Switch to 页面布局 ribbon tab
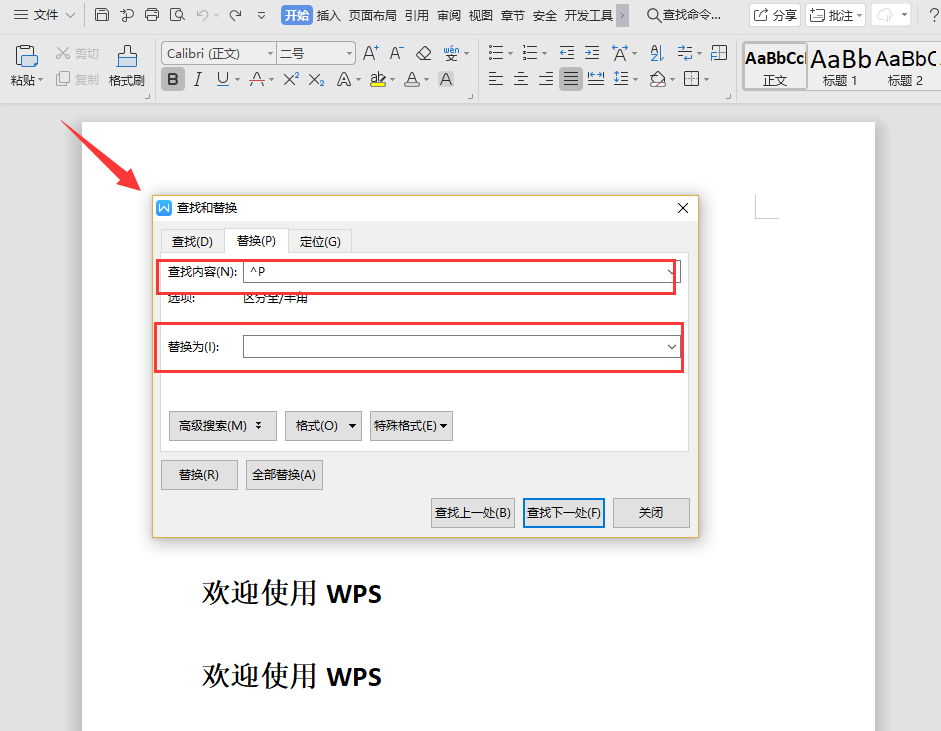Image resolution: width=941 pixels, height=731 pixels. click(372, 16)
